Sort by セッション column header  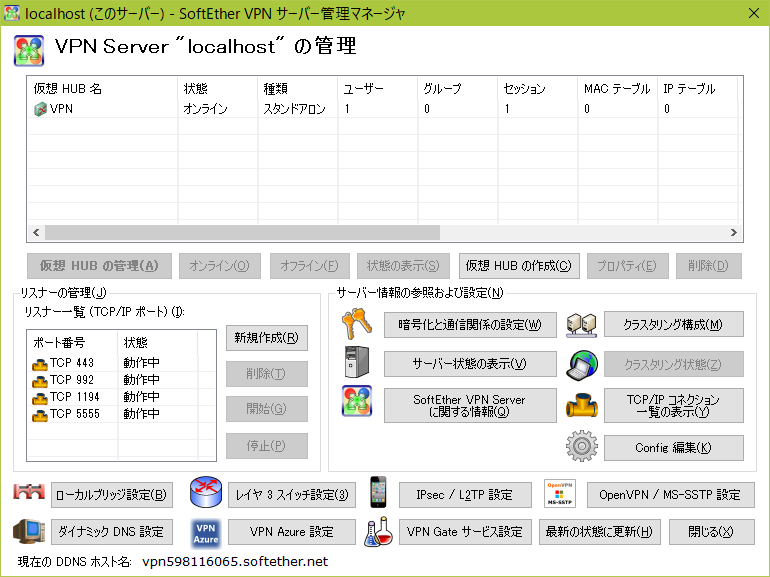point(537,88)
